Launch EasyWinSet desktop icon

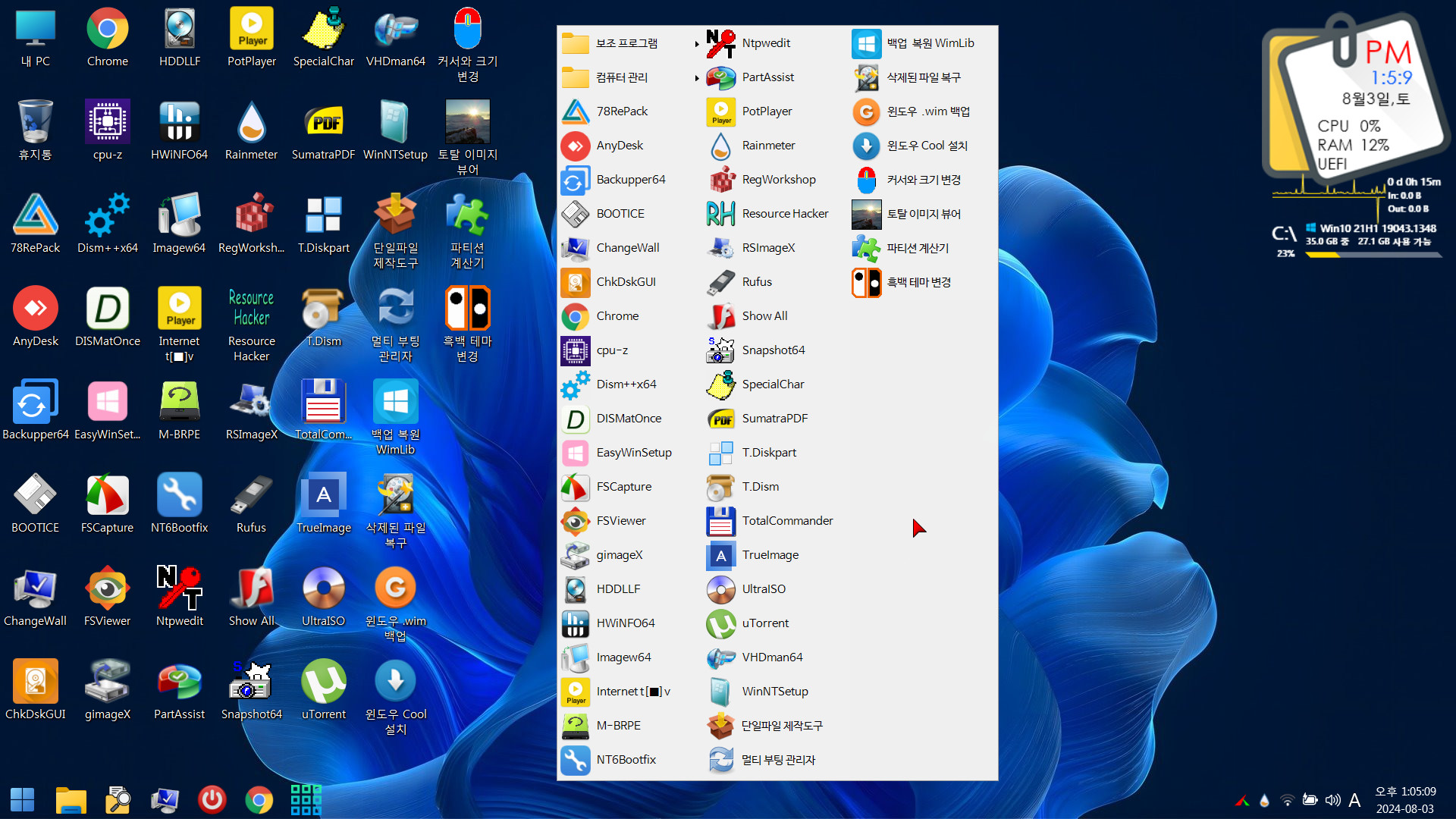pos(108,410)
